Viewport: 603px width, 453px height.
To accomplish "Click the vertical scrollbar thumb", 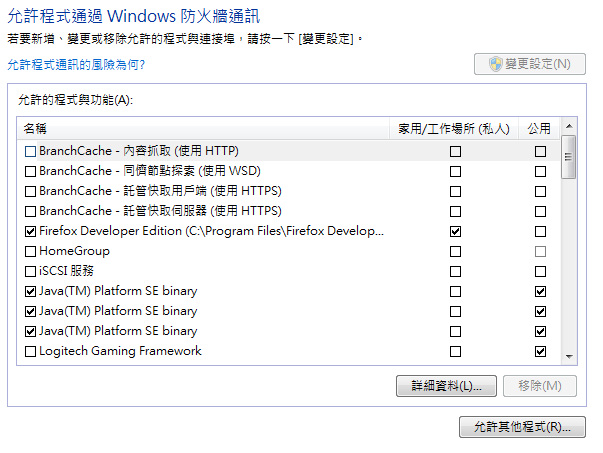I will pyautogui.click(x=568, y=157).
